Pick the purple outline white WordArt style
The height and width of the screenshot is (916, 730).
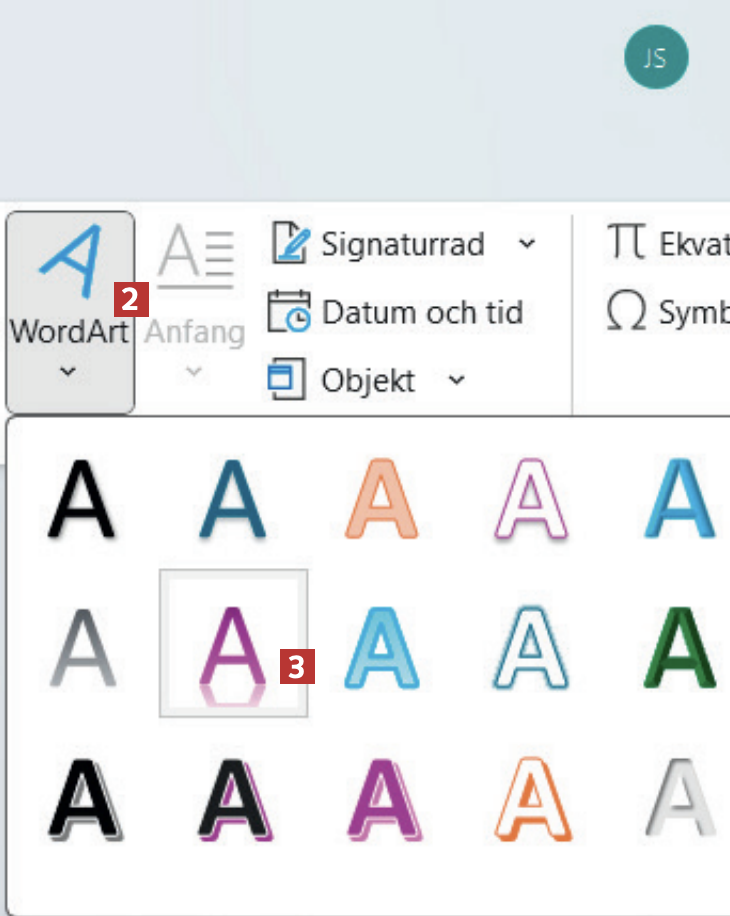(x=533, y=500)
